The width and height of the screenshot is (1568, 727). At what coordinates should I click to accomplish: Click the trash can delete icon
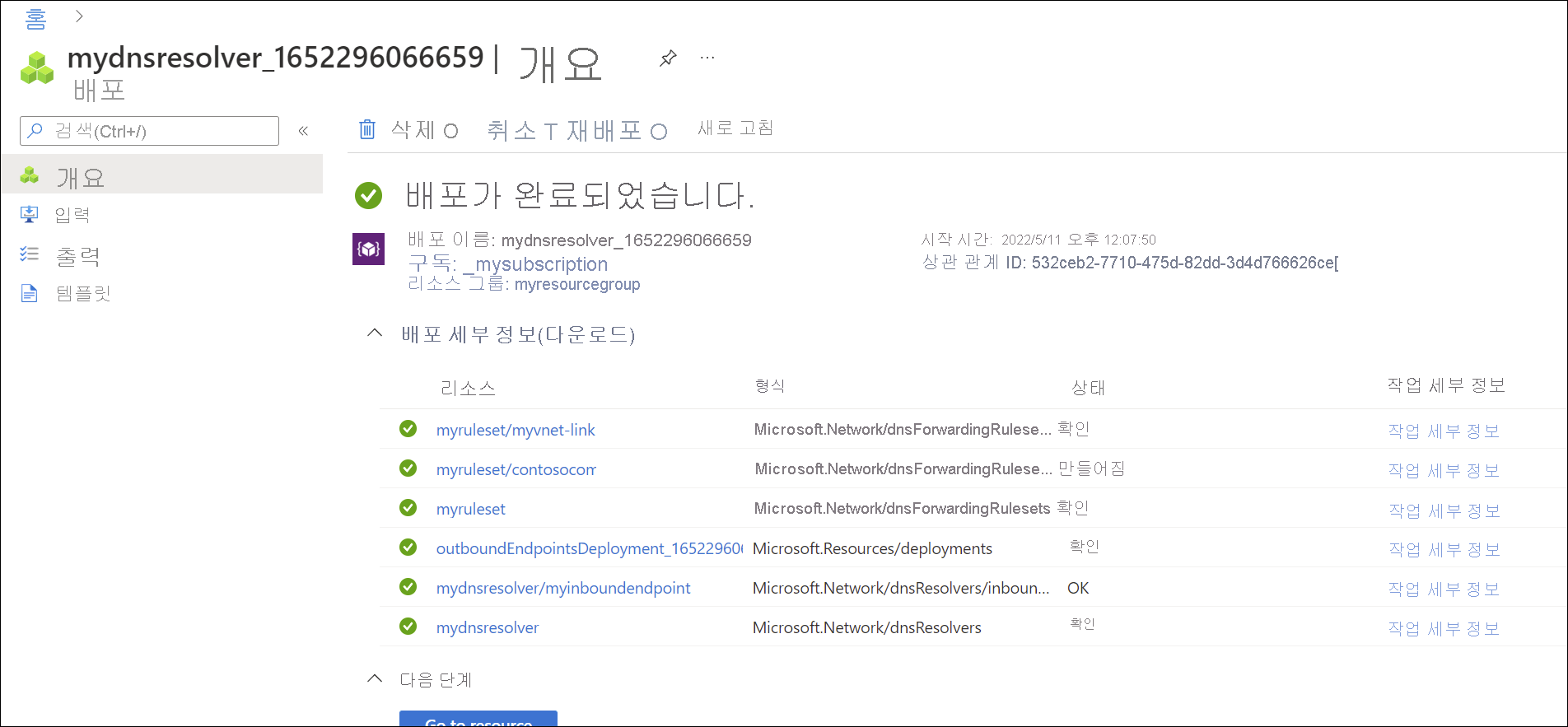(367, 129)
